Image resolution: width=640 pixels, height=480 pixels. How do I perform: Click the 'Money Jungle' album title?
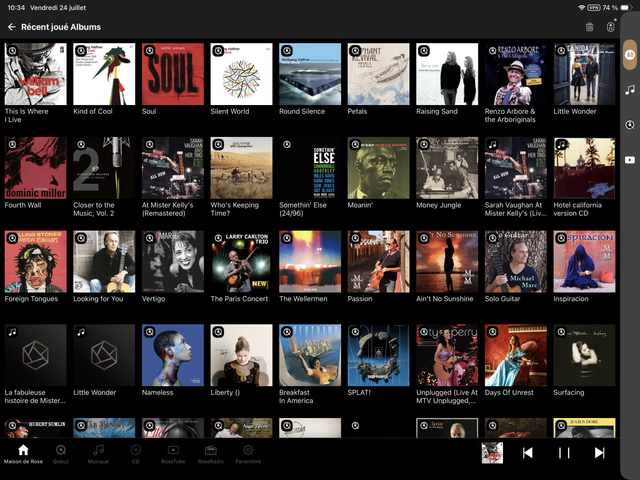(438, 205)
